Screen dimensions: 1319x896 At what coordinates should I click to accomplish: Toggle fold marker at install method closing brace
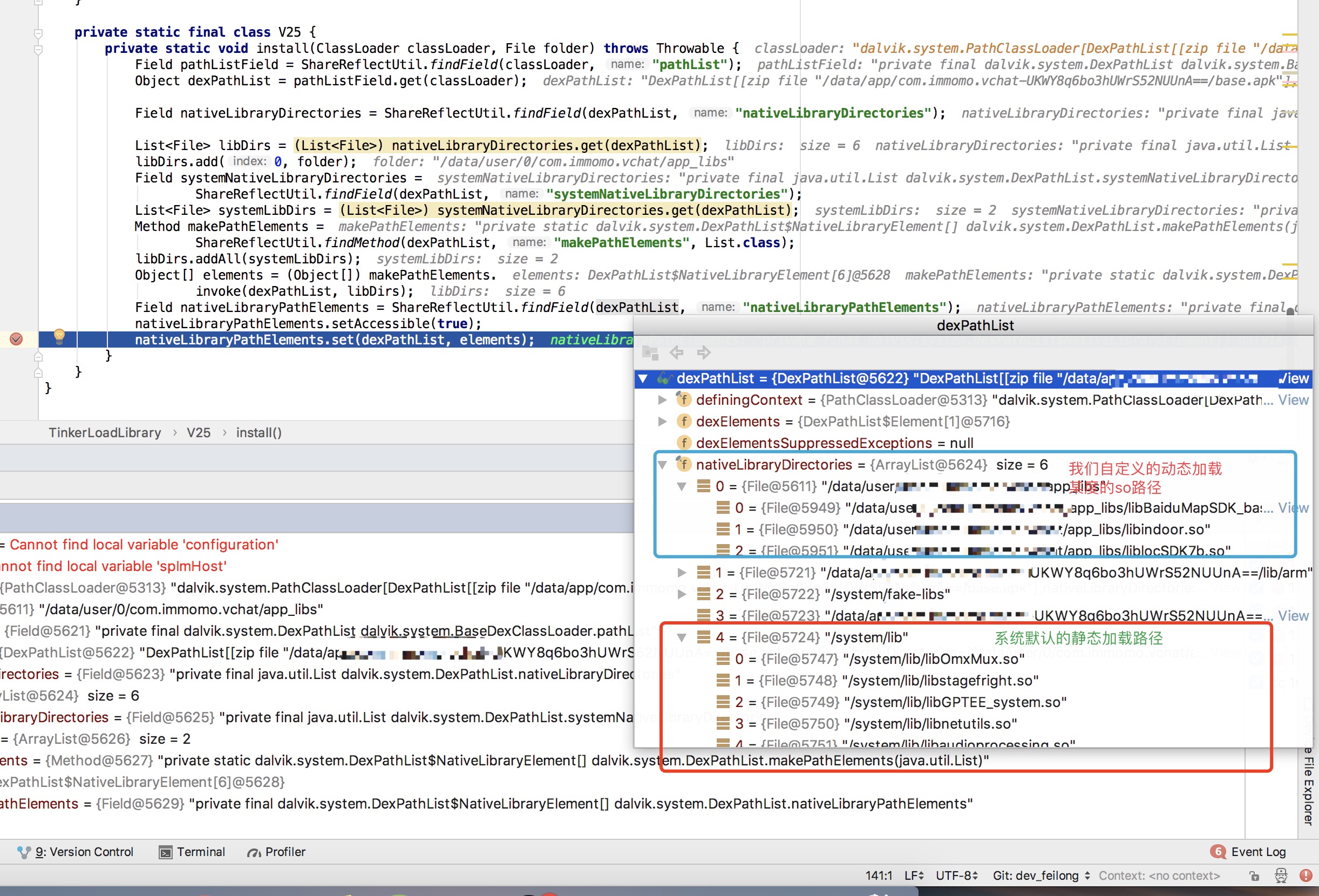point(38,357)
